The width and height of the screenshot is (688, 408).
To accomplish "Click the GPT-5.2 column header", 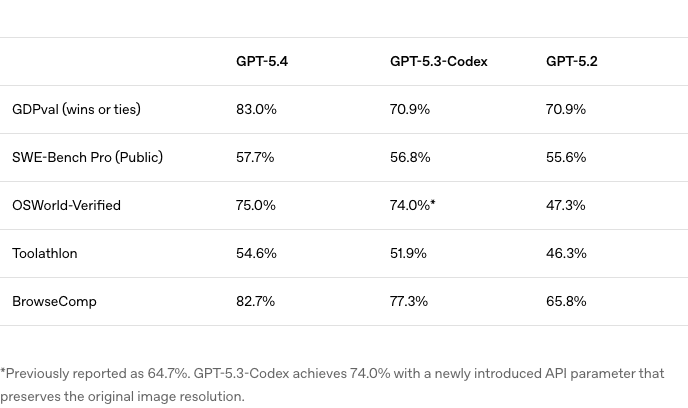I will click(x=571, y=62).
